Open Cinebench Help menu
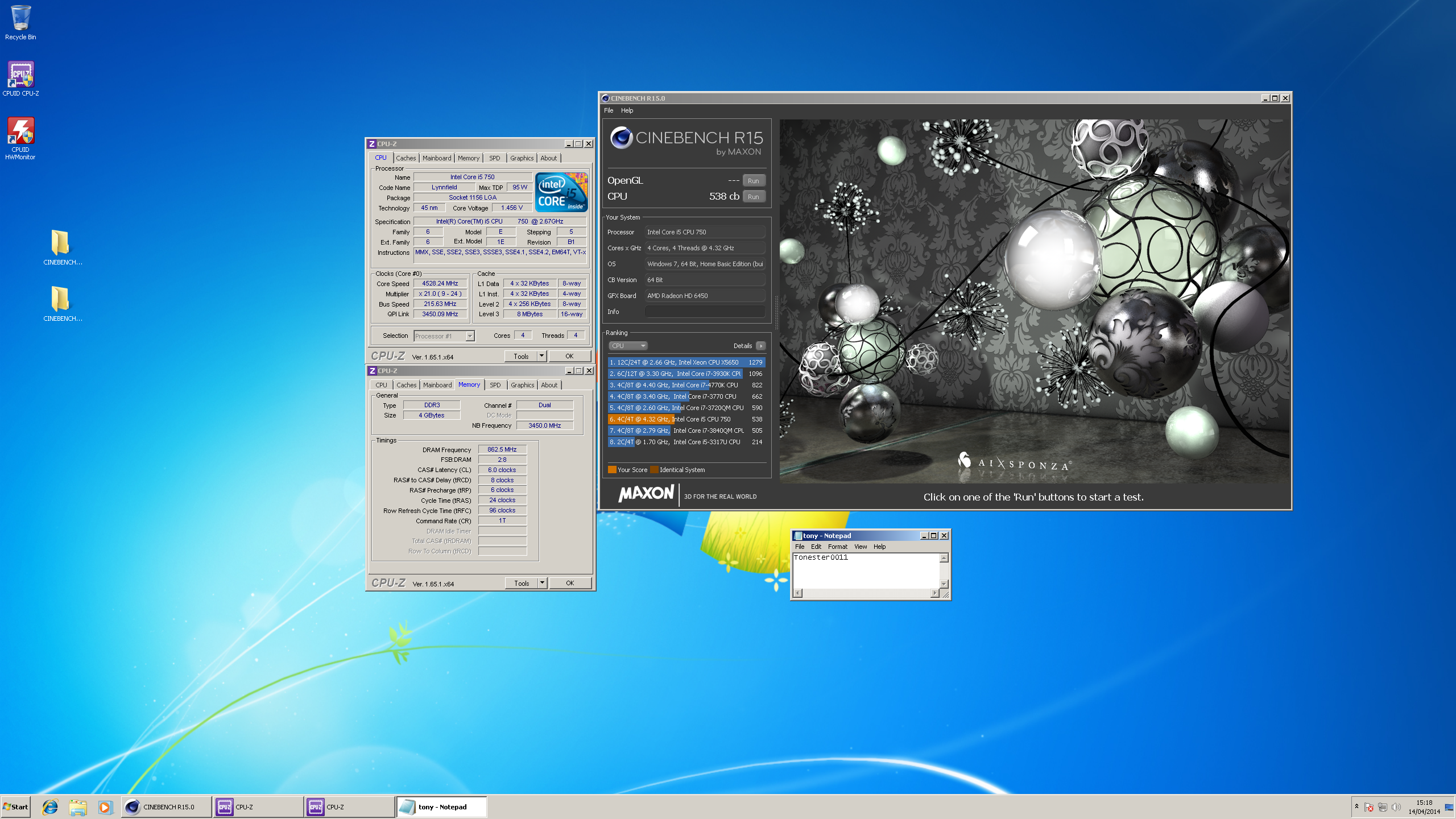This screenshot has height=819, width=1456. [x=627, y=110]
